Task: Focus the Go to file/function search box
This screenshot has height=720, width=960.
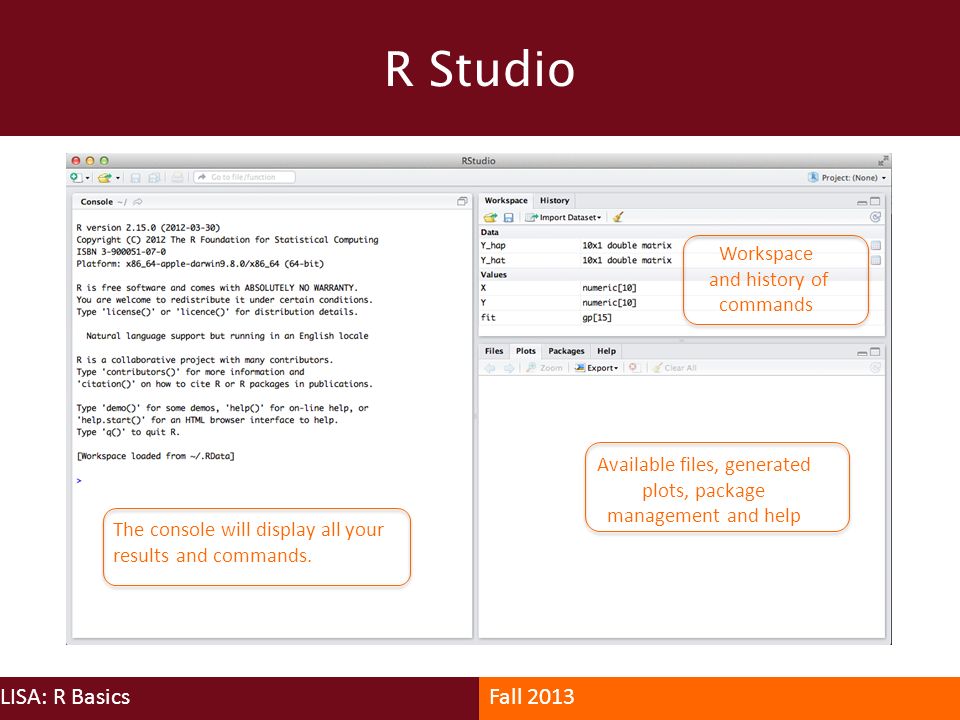Action: [244, 178]
